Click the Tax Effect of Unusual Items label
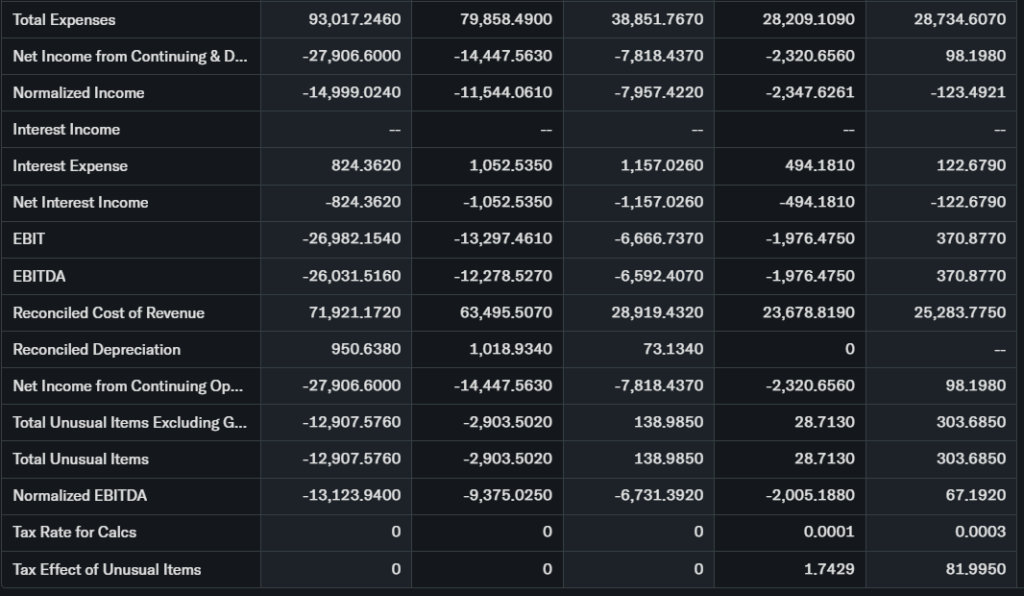Screen dimensions: 1024x596 [107, 569]
